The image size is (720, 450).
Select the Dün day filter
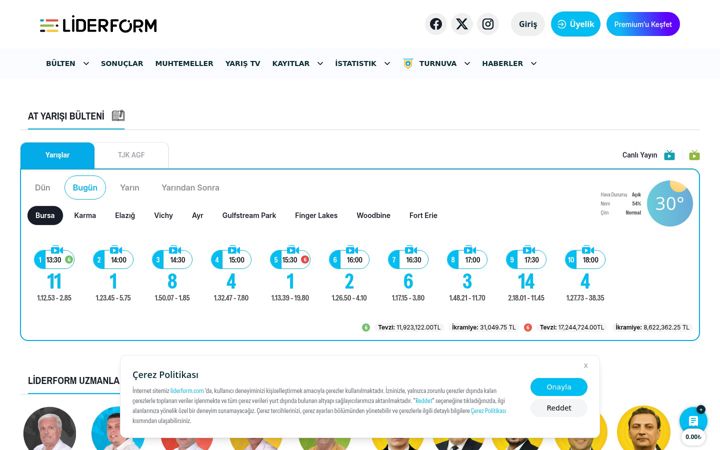click(42, 187)
